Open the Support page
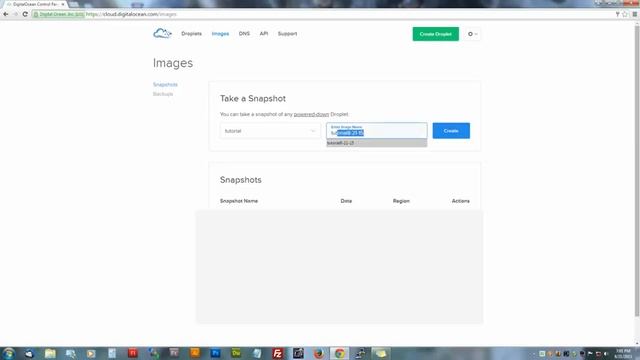 [x=287, y=34]
